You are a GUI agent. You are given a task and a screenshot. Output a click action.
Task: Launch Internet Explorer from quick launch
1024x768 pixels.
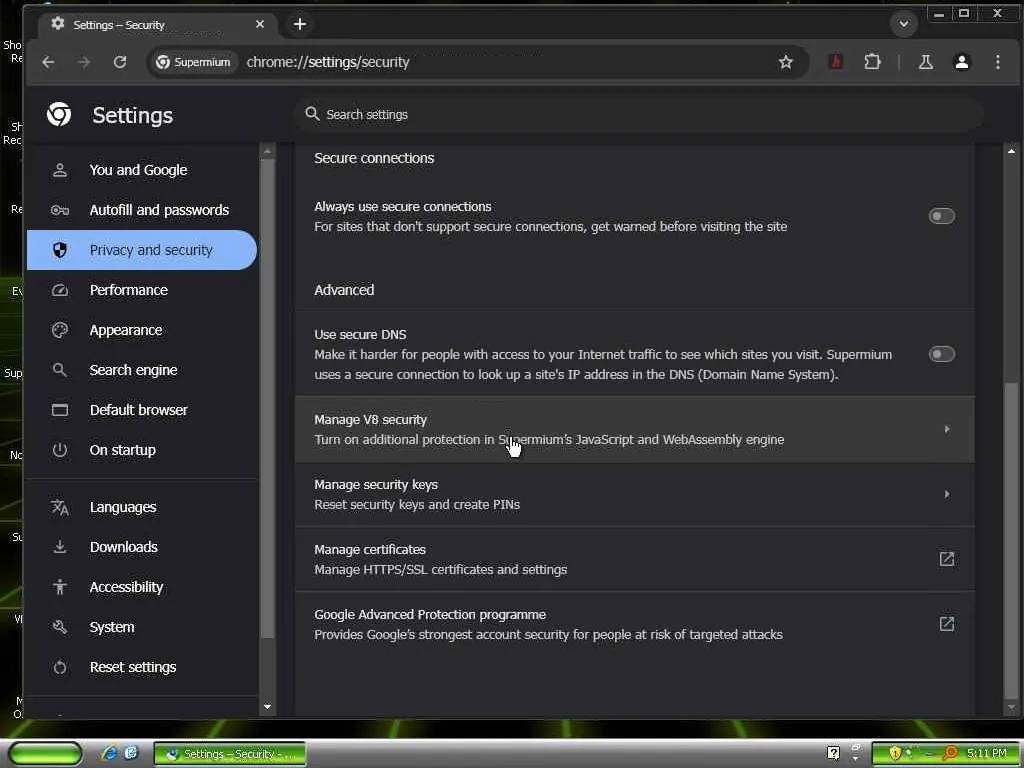(110, 754)
